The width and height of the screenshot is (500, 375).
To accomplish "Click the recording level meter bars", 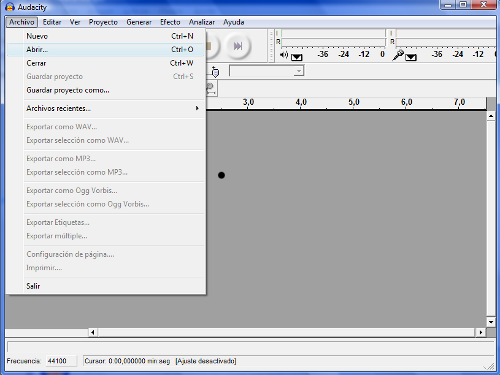I will click(x=446, y=38).
